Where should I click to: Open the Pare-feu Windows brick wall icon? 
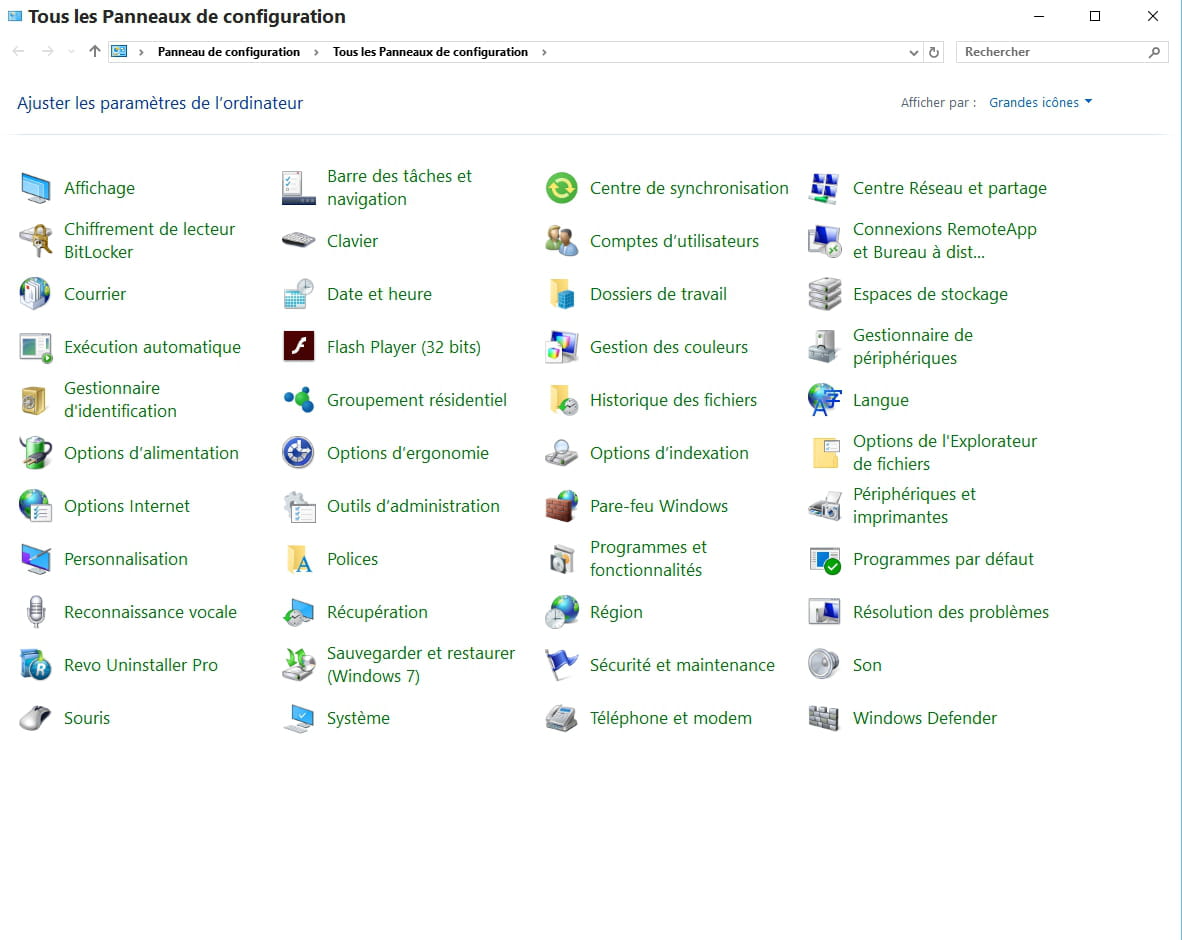[x=562, y=506]
